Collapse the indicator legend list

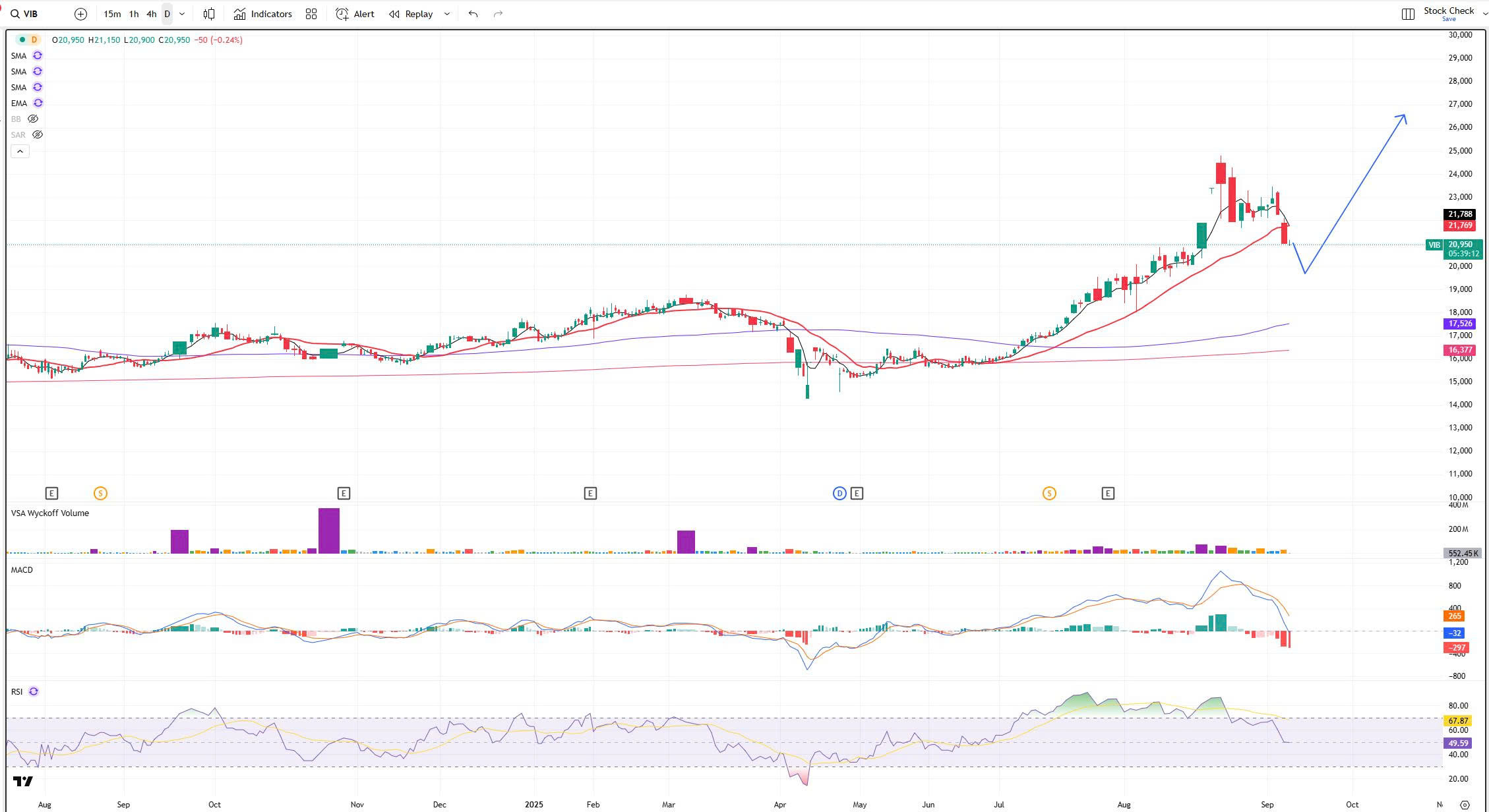(20, 152)
